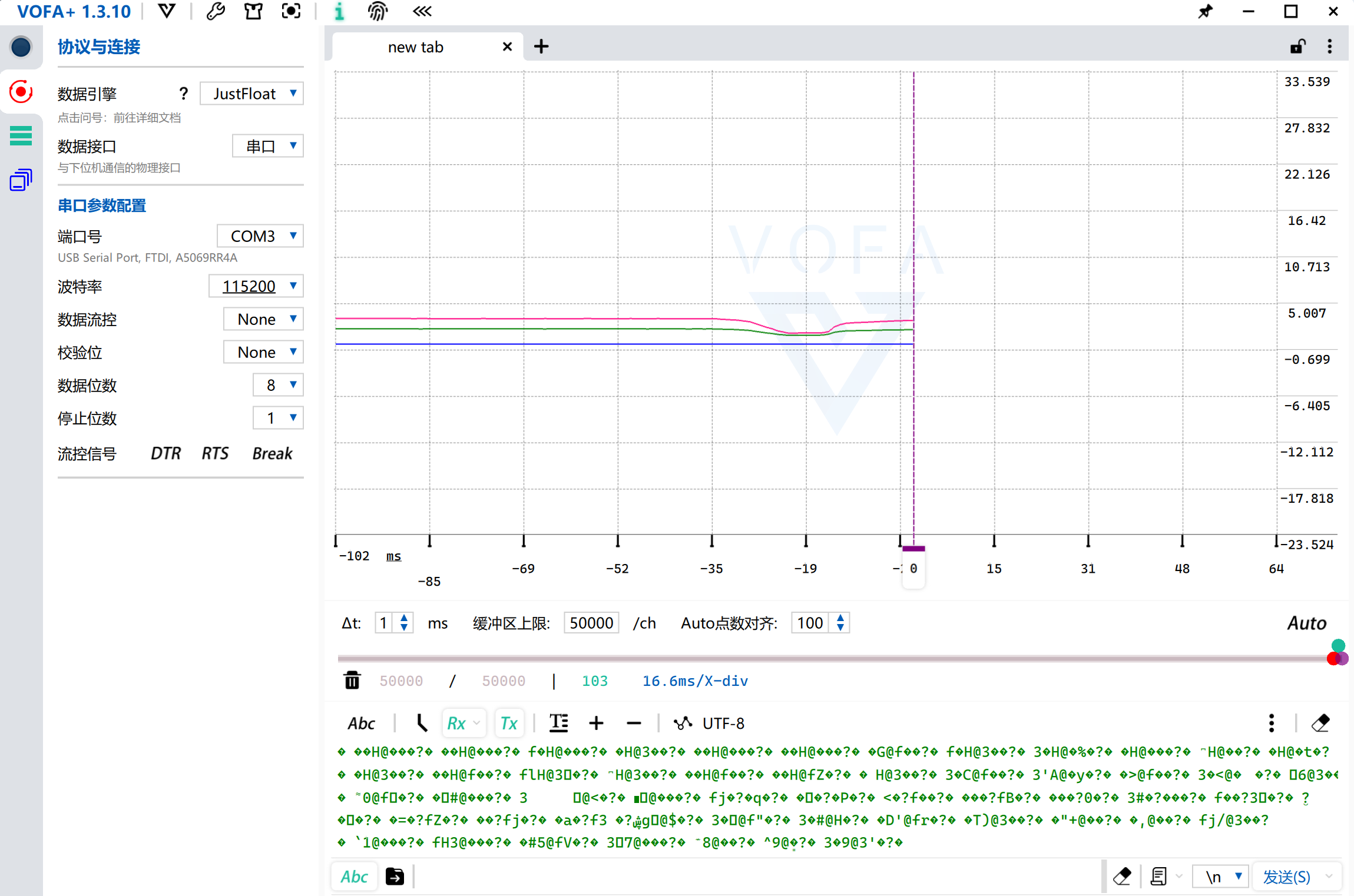This screenshot has height=896, width=1354.
Task: Click the eraser icon above receive area
Action: coord(1320,723)
